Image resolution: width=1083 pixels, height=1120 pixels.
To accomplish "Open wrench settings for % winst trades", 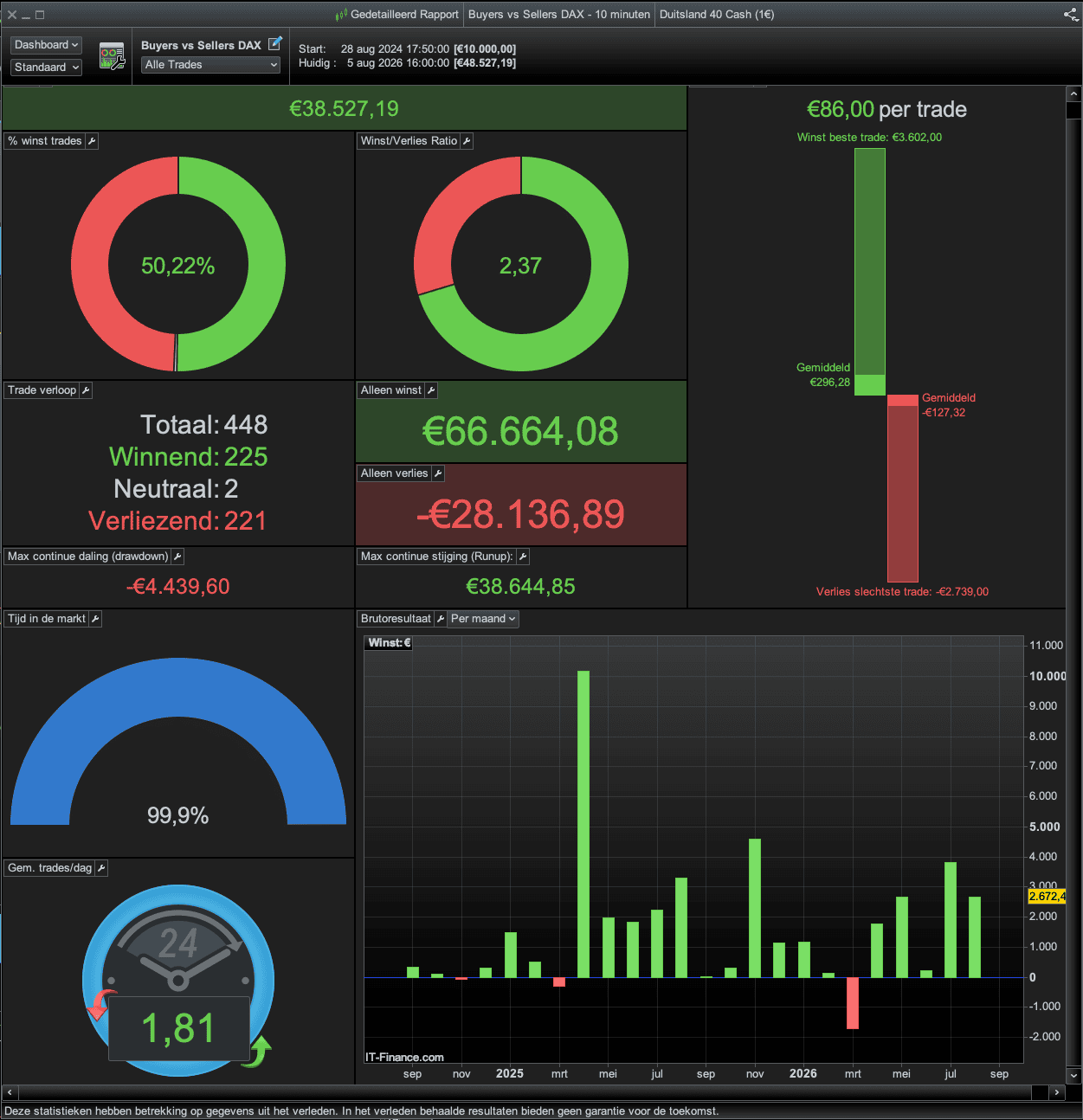I will tap(92, 141).
